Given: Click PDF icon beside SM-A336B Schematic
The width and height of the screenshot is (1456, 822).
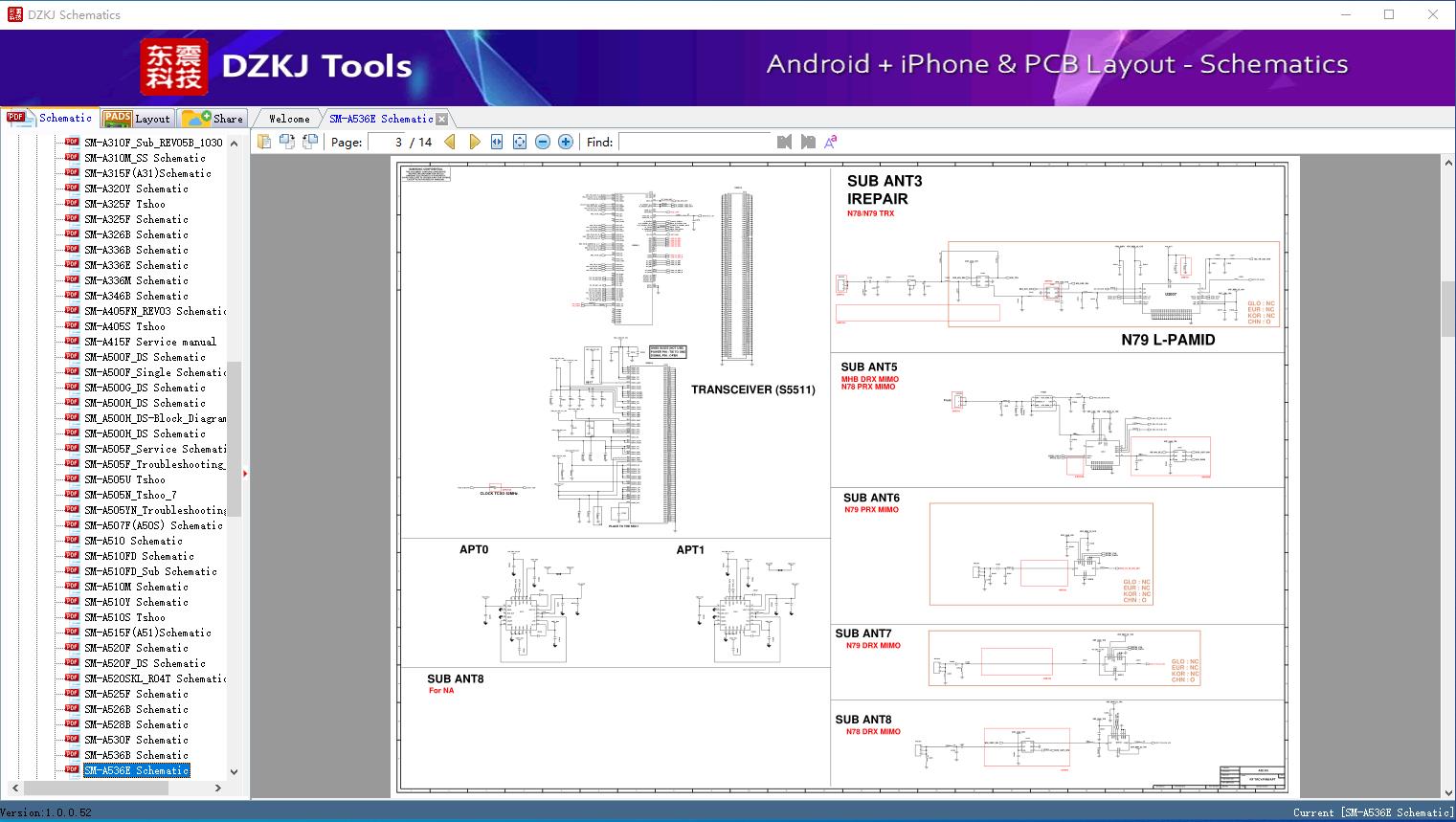Looking at the screenshot, I should click(72, 249).
